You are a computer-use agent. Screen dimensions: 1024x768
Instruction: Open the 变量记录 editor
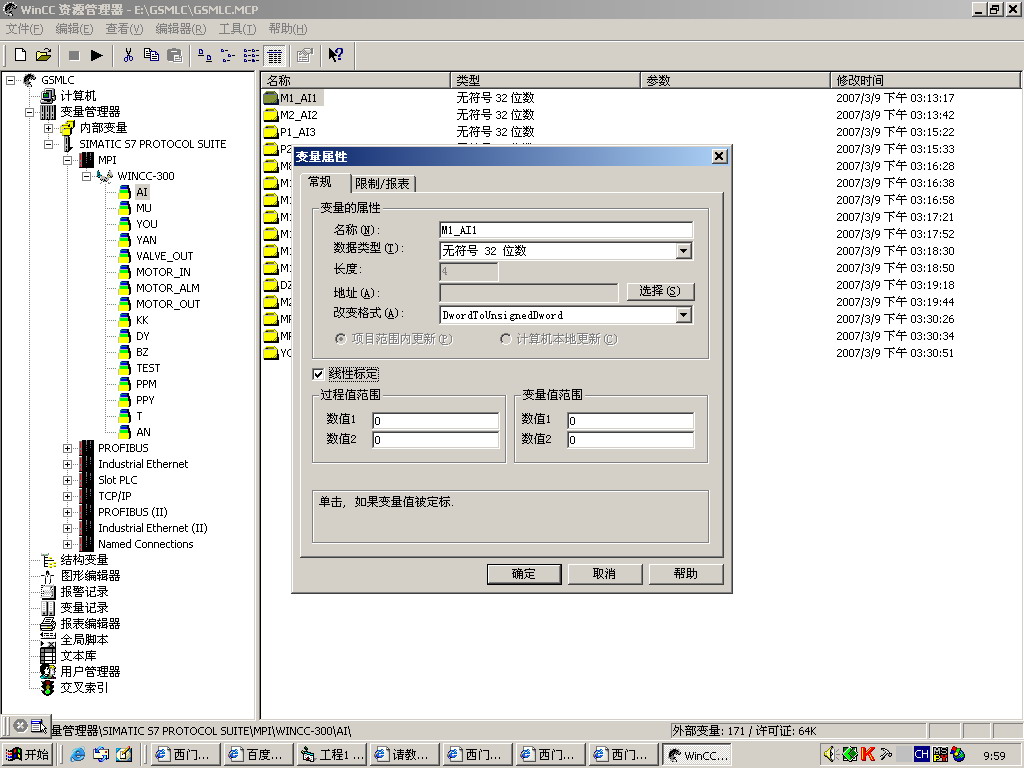84,607
